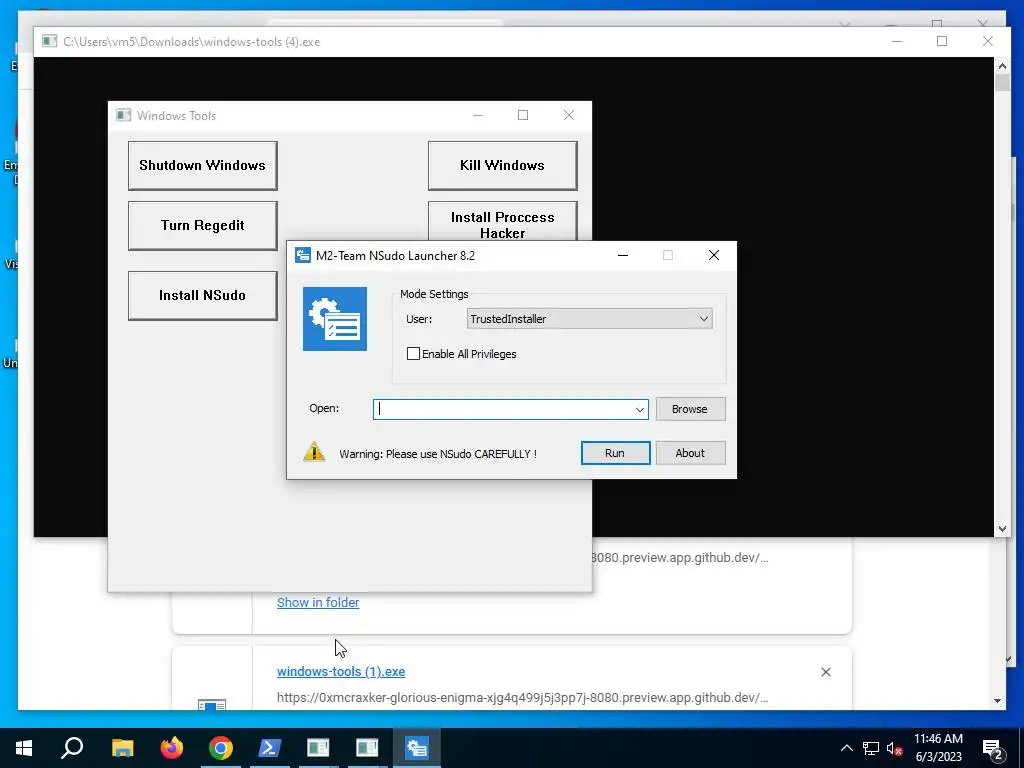The width and height of the screenshot is (1024, 768).
Task: Click the 'Mode Settings' group label
Action: click(x=434, y=294)
